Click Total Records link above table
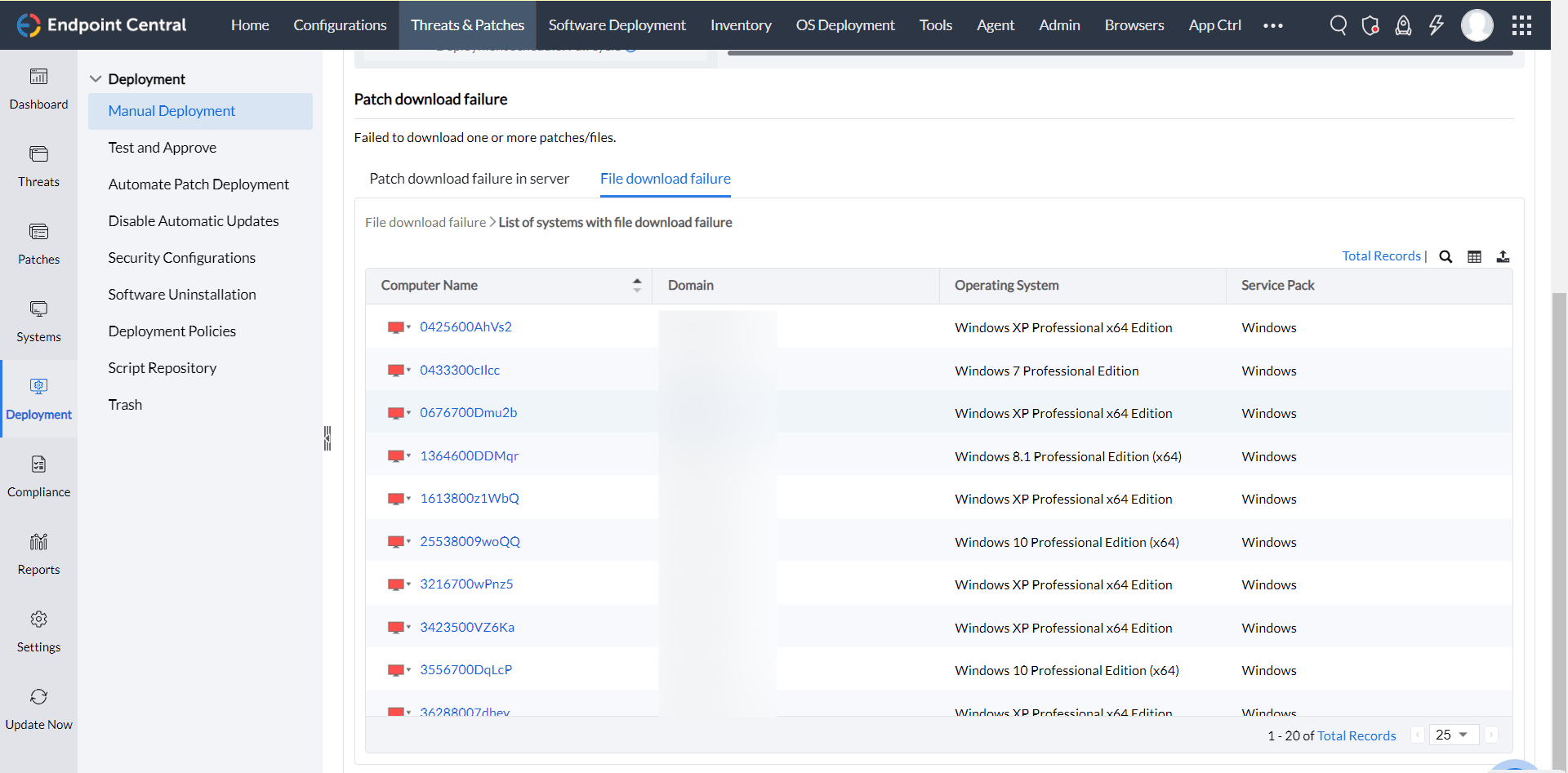The image size is (1568, 773). (1381, 256)
